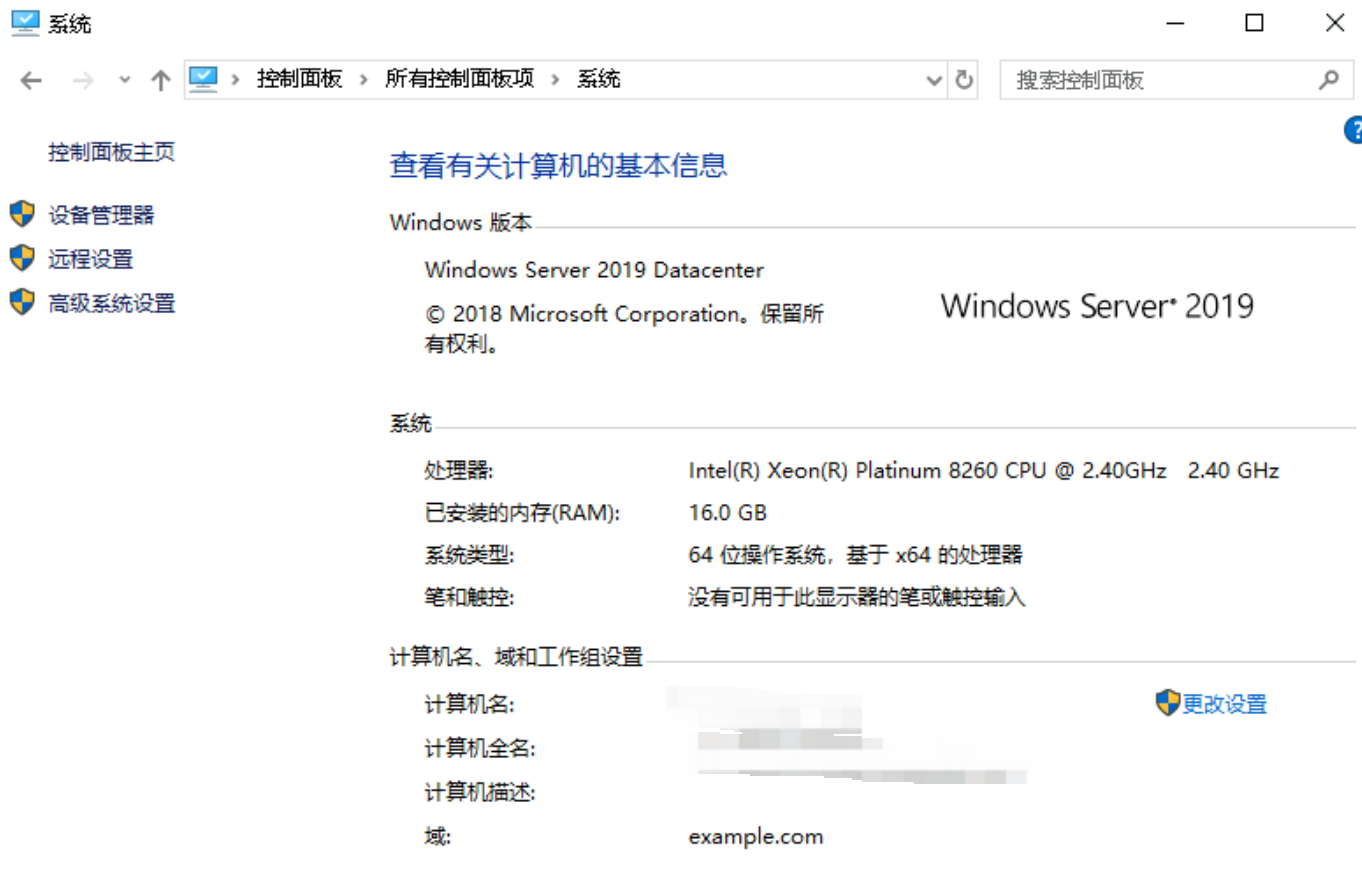The width and height of the screenshot is (1362, 886).
Task: Open 控制面板主页 link
Action: click(112, 152)
